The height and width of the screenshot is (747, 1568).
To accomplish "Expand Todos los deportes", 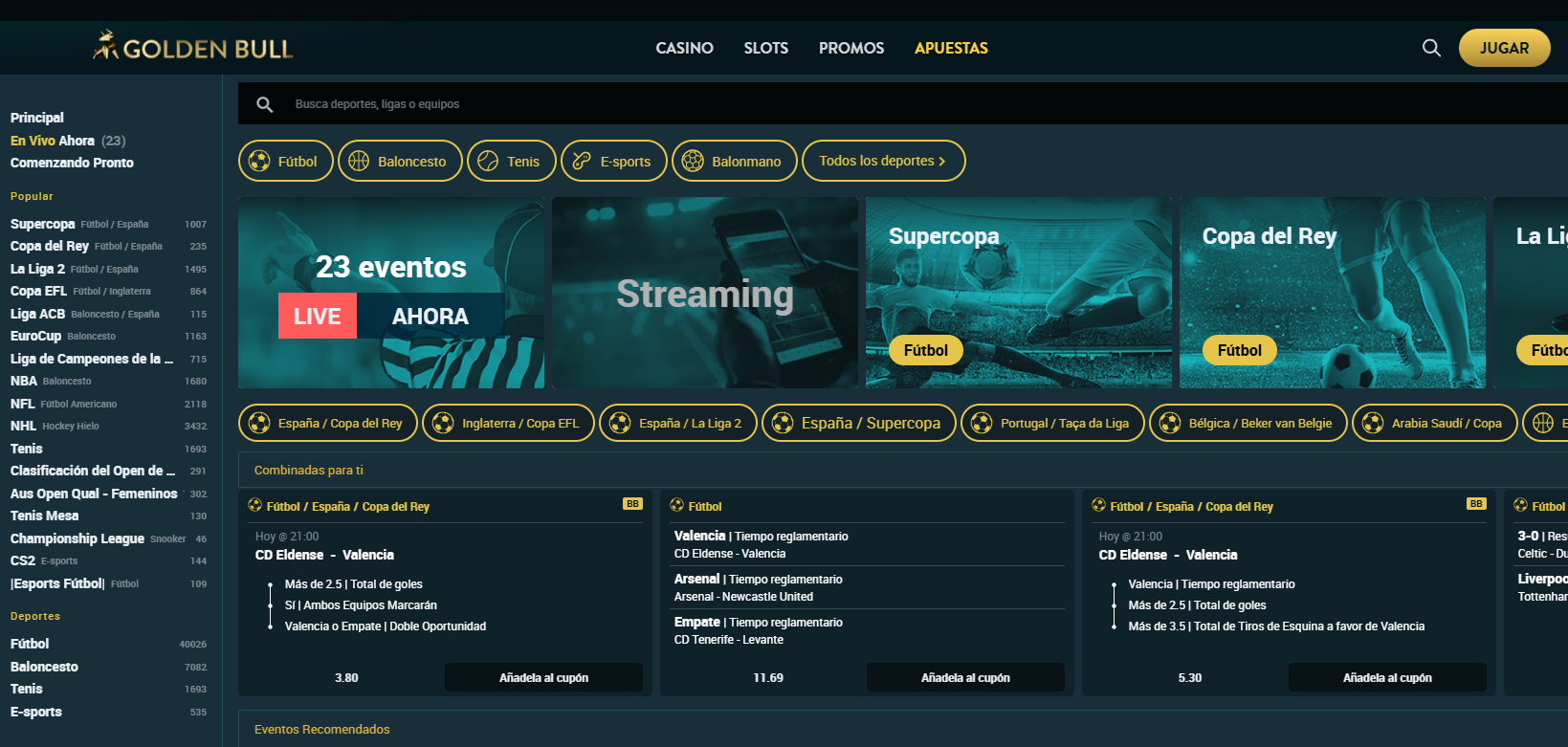I will [x=884, y=161].
